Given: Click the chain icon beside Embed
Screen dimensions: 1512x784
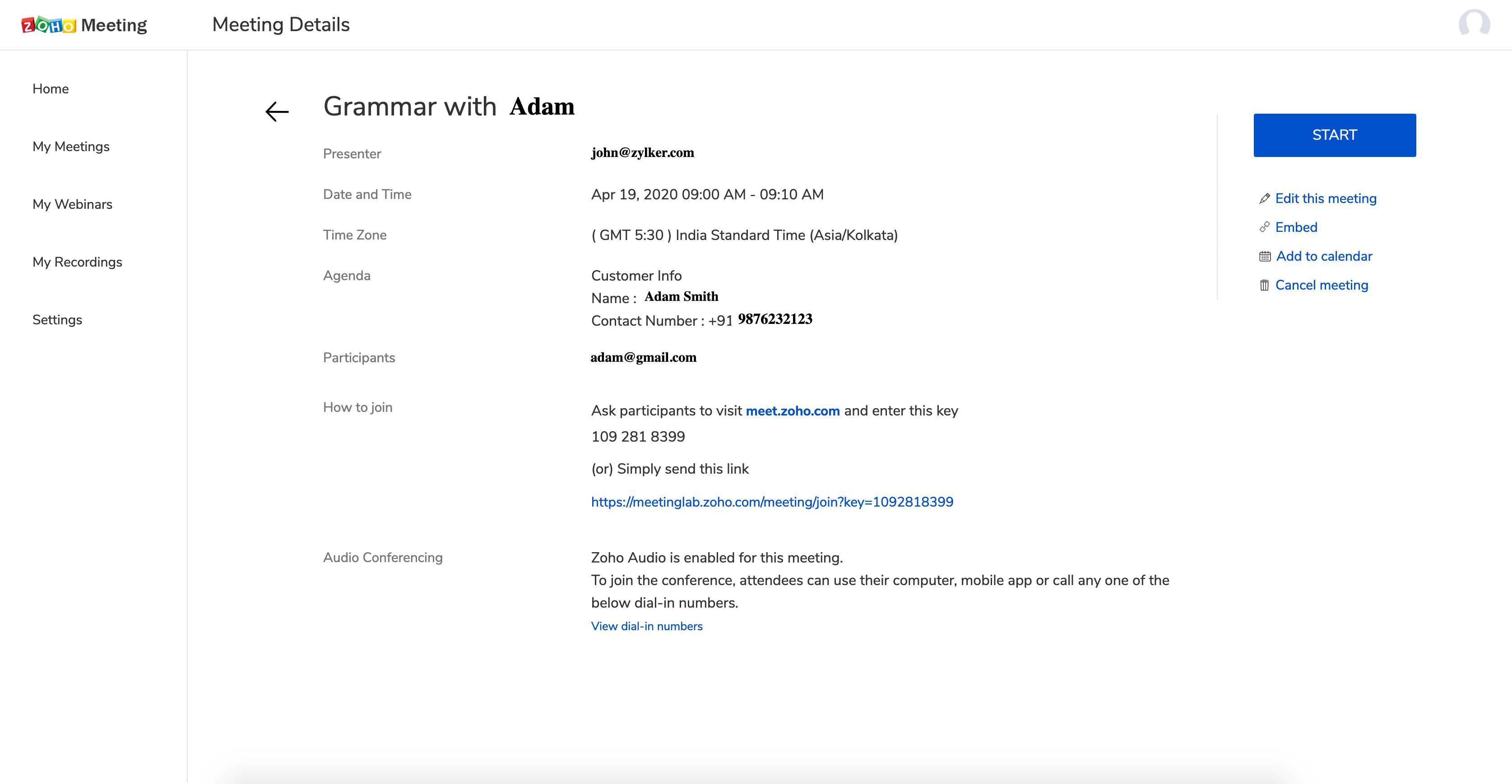Looking at the screenshot, I should [1264, 227].
